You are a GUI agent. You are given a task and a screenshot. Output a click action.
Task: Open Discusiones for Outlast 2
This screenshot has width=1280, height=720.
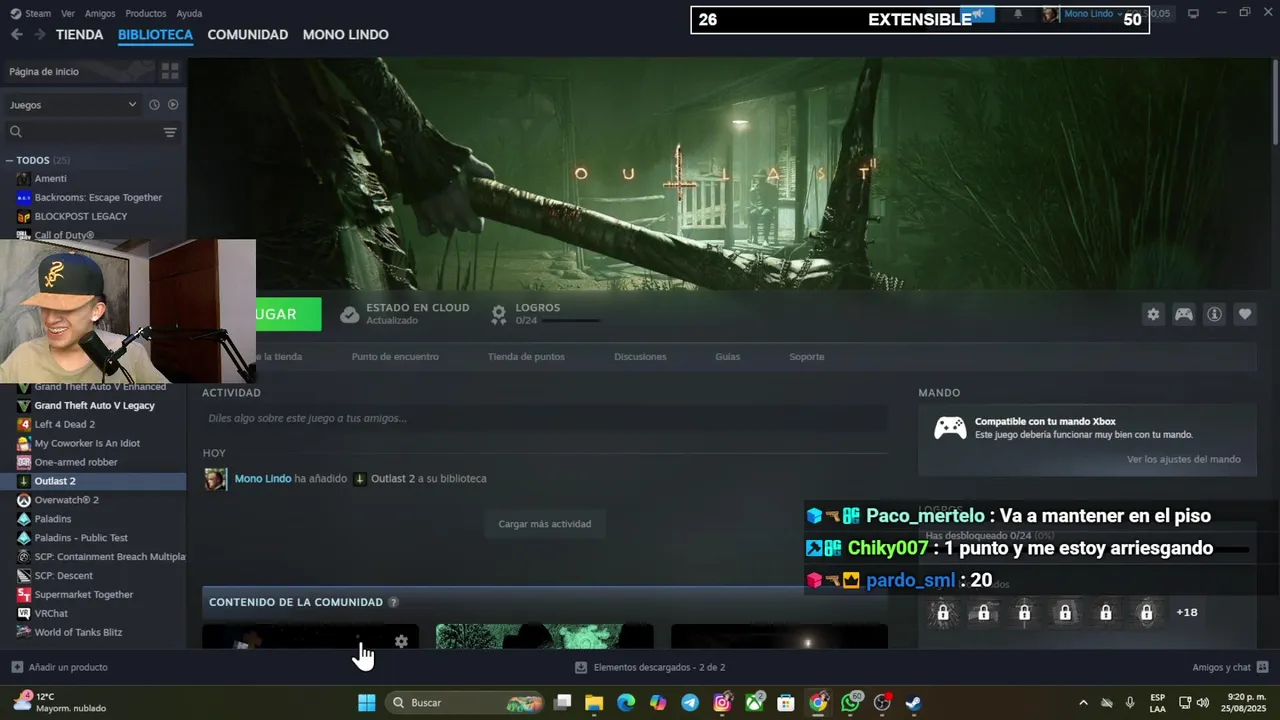point(640,357)
